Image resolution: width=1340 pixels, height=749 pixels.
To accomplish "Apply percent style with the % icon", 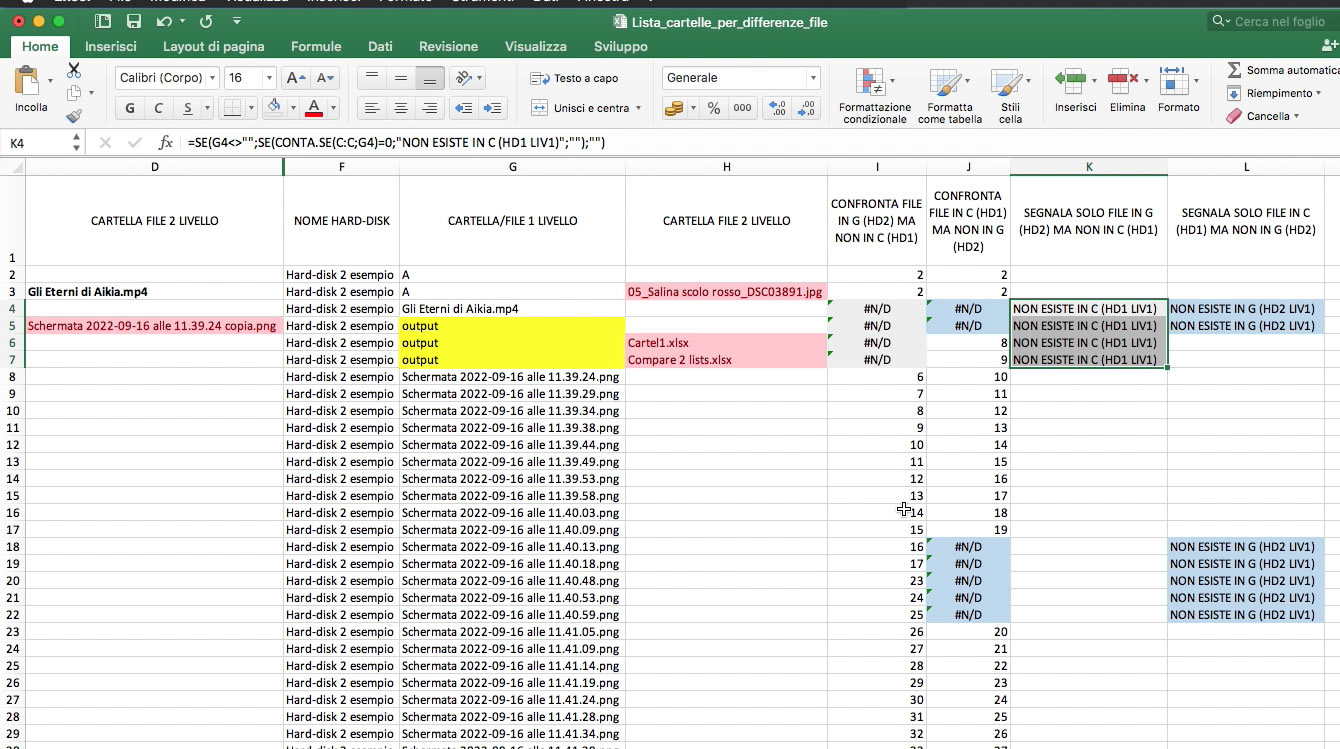I will coord(713,108).
